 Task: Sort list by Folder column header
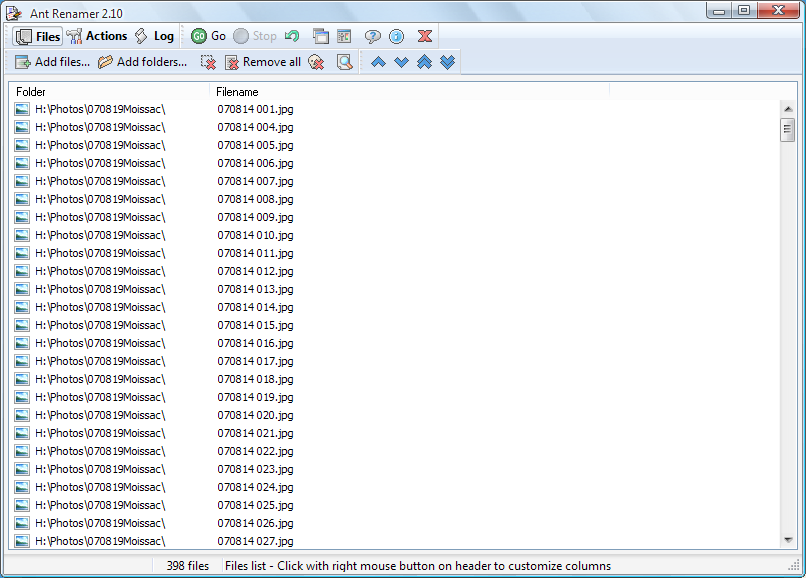tap(109, 92)
